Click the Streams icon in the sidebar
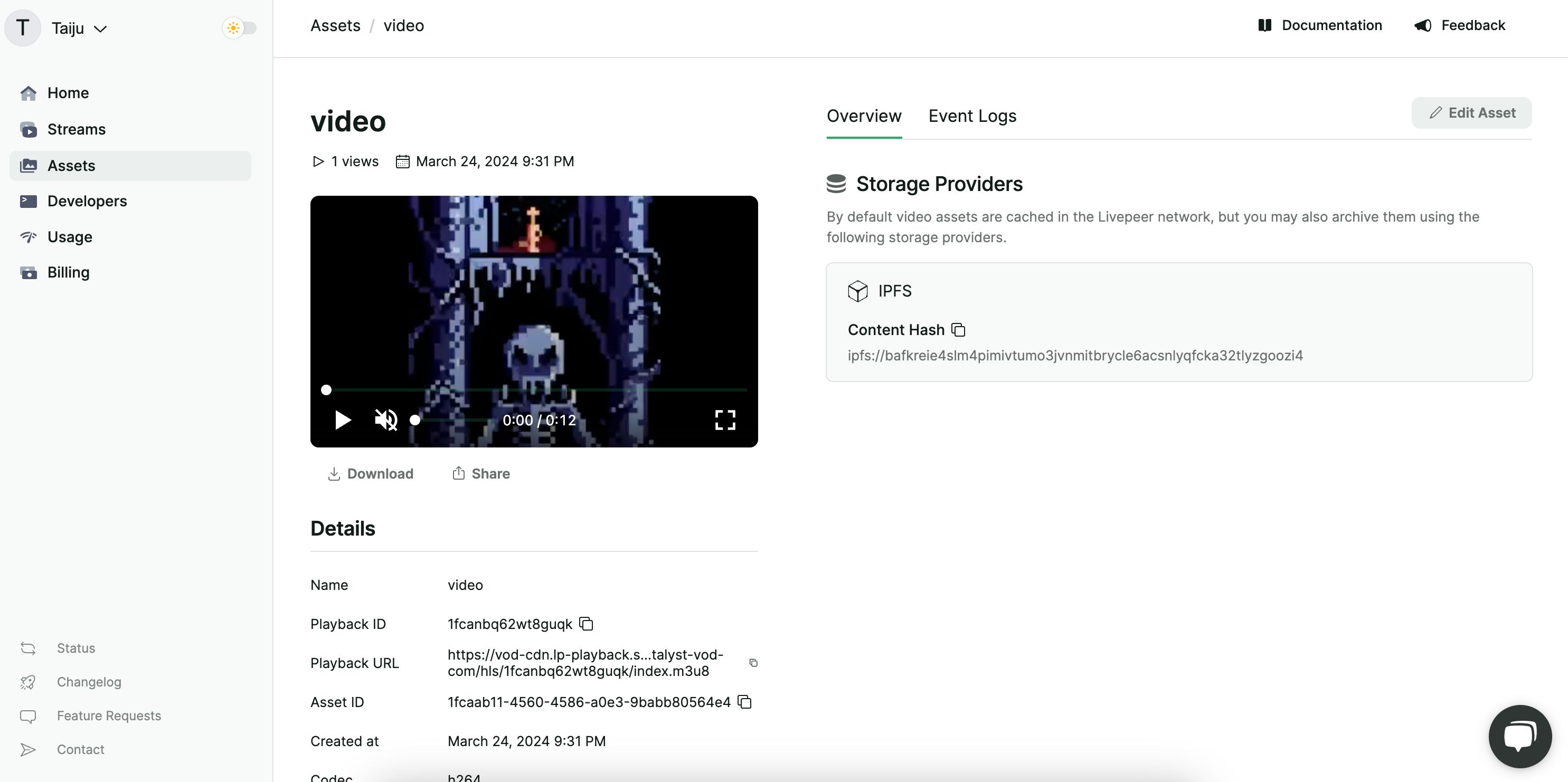 click(x=29, y=130)
